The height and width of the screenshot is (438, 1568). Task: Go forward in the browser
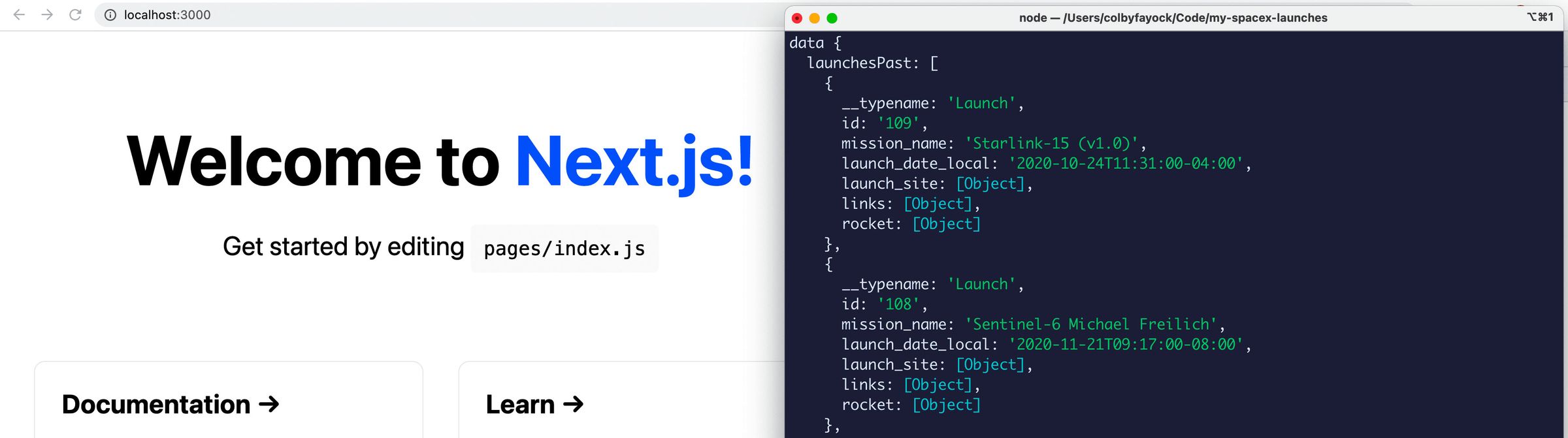47,14
